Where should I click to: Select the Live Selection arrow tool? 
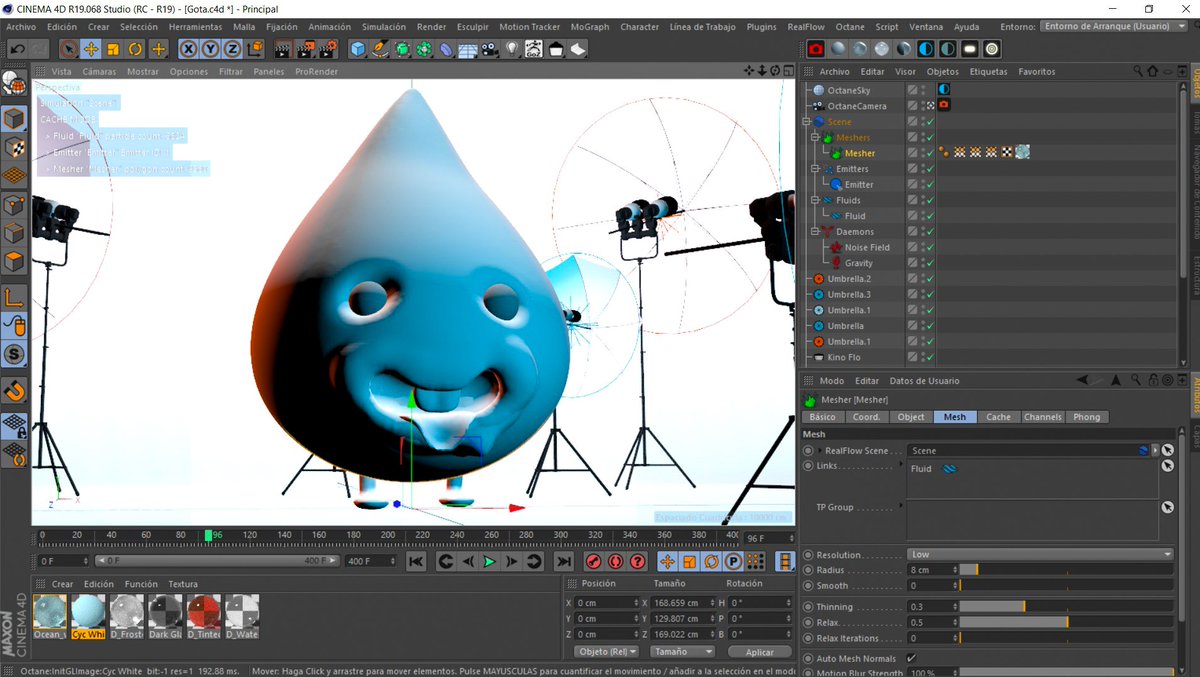coord(68,48)
